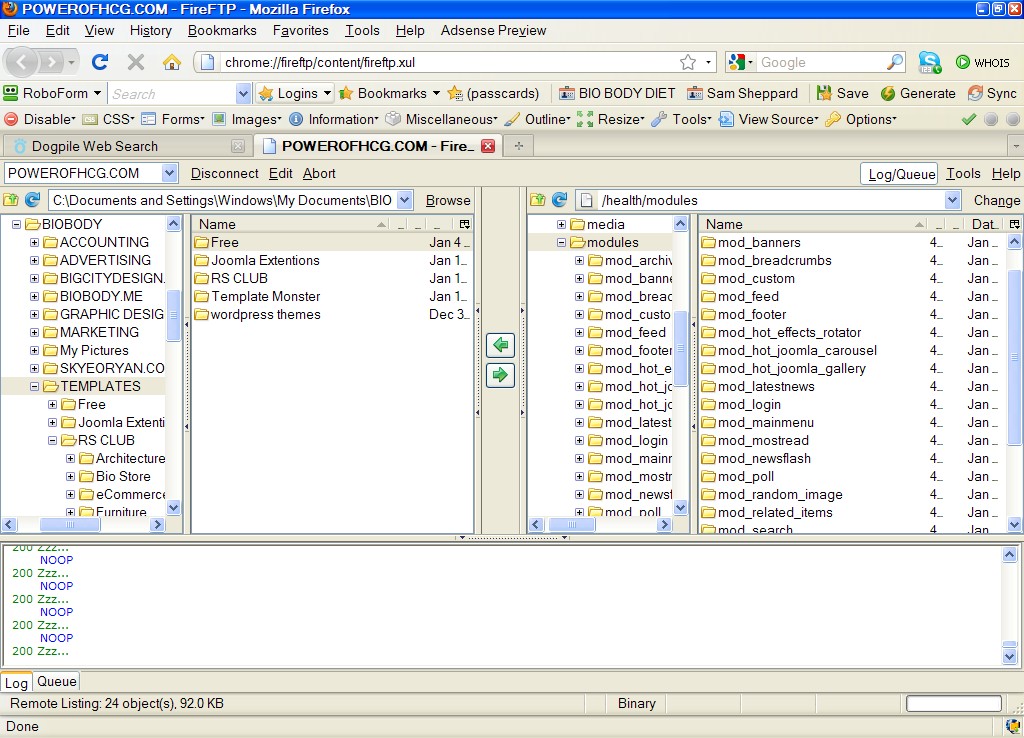This screenshot has height=738, width=1024.
Task: Collapse the RS CLUB tree folder
Action: 52,441
